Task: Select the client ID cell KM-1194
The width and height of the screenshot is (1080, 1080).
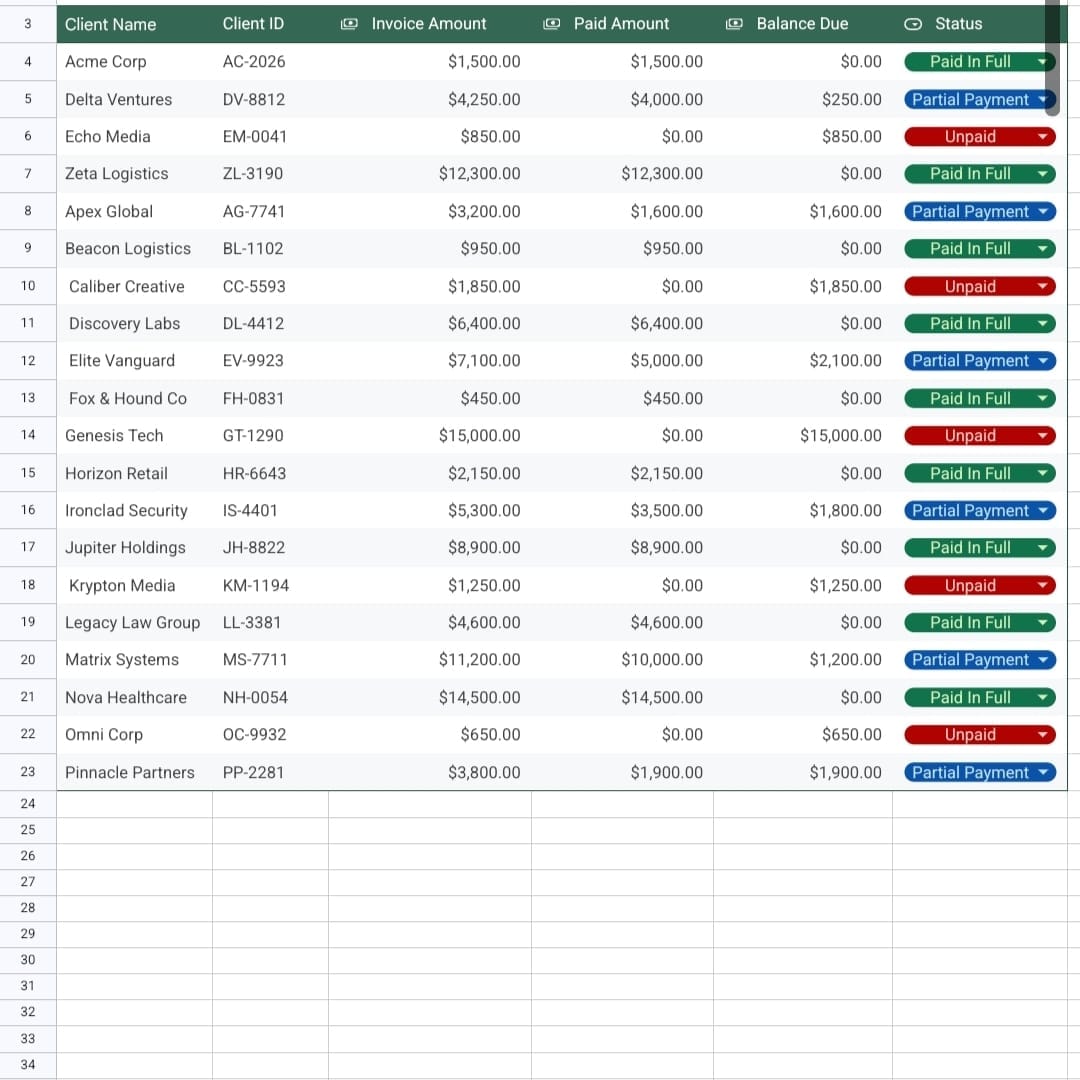Action: point(271,585)
